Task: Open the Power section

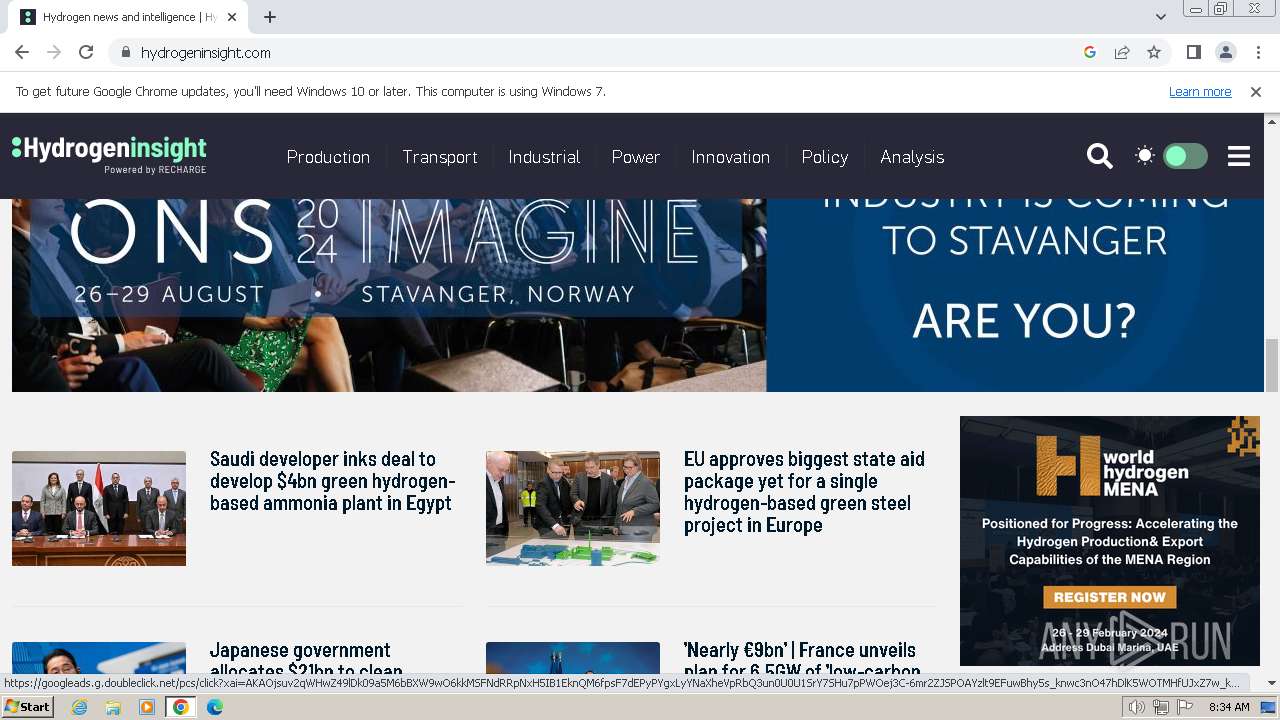Action: [x=636, y=157]
